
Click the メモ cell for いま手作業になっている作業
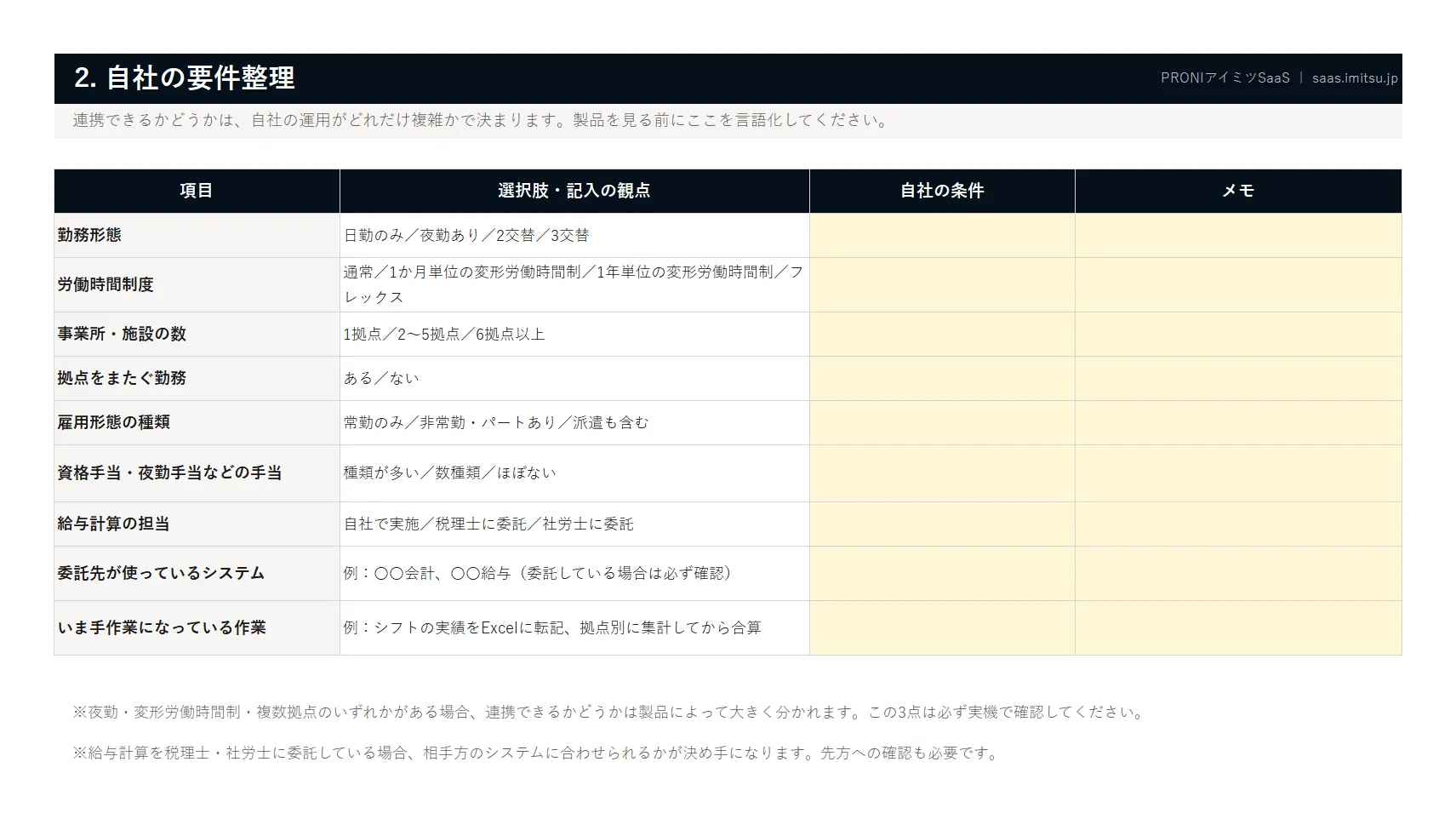pos(1238,627)
